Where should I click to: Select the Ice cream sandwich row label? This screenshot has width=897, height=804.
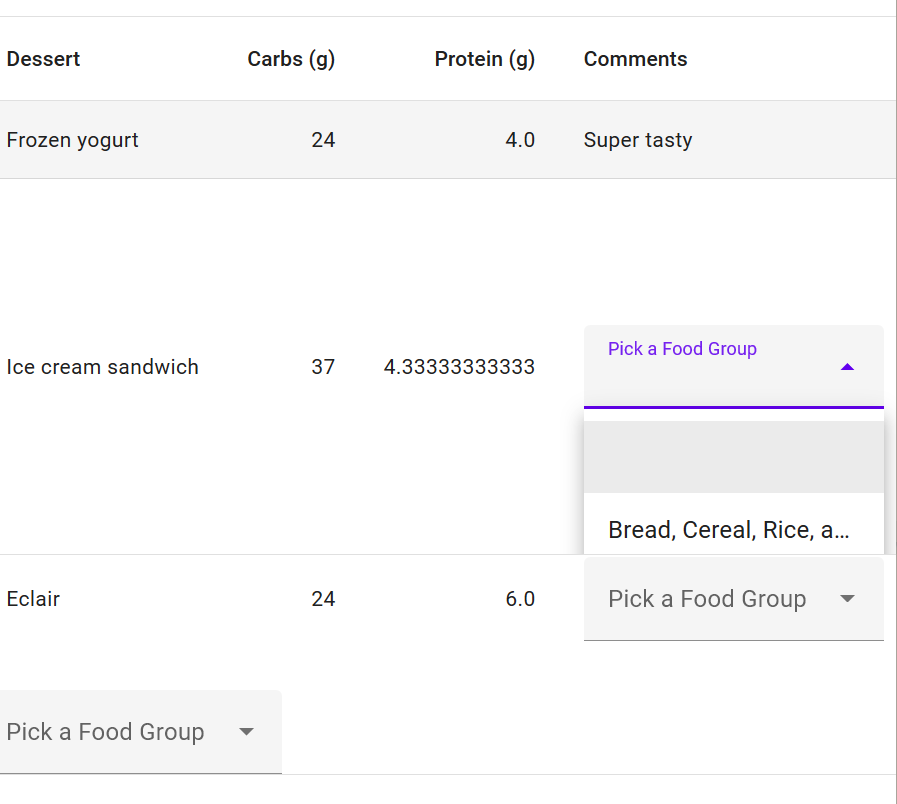[x=102, y=367]
